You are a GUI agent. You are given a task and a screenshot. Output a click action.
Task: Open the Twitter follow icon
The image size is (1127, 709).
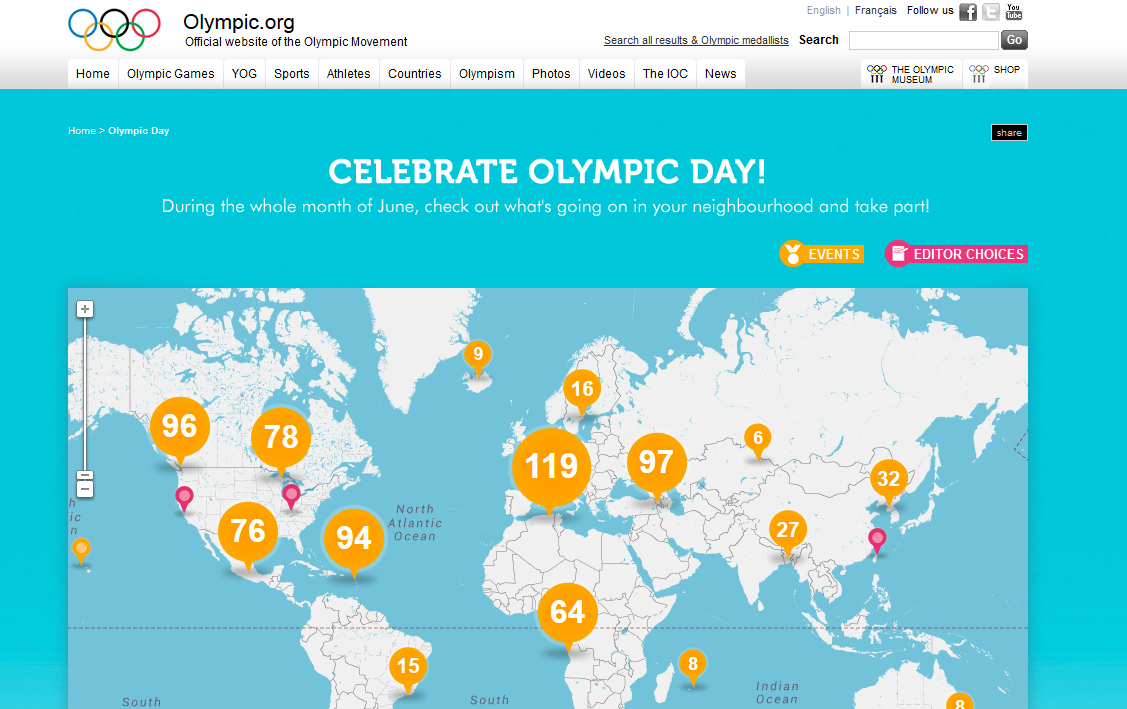[991, 12]
